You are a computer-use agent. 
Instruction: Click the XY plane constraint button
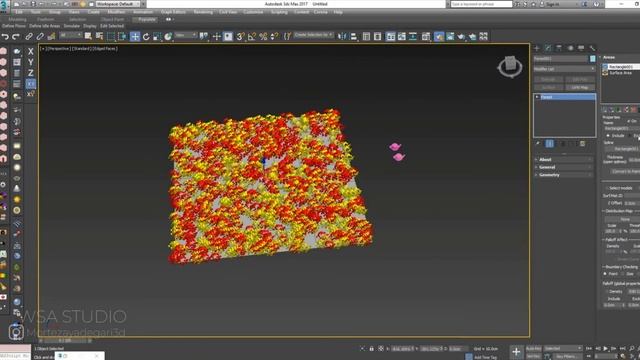click(31, 84)
